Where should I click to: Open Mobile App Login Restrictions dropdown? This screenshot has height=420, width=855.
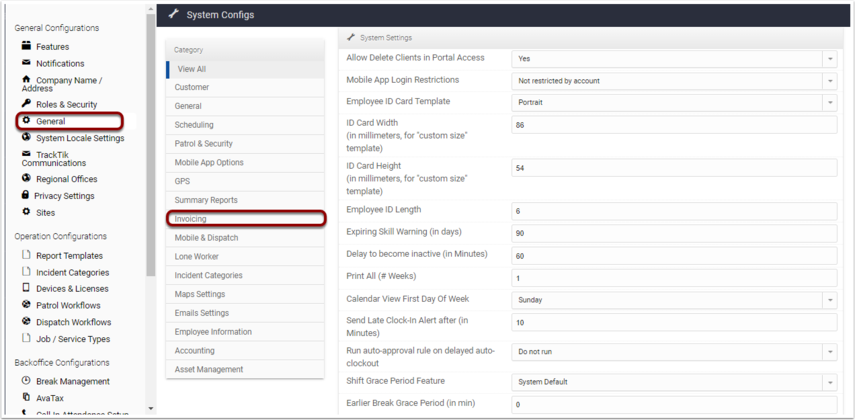coord(674,81)
